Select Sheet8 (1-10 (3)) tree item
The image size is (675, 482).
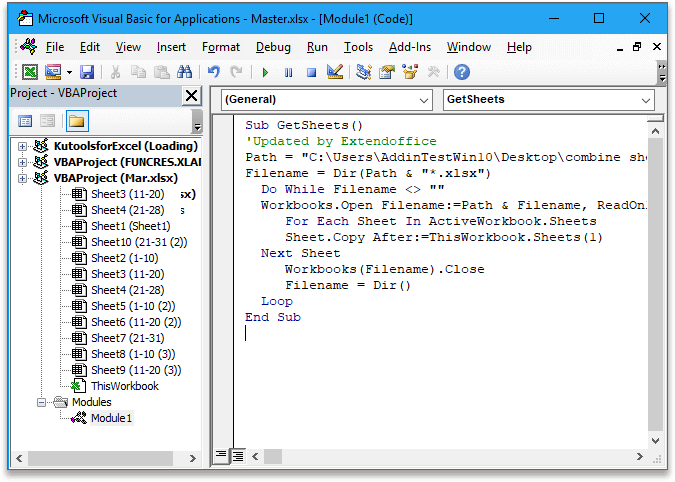(133, 354)
